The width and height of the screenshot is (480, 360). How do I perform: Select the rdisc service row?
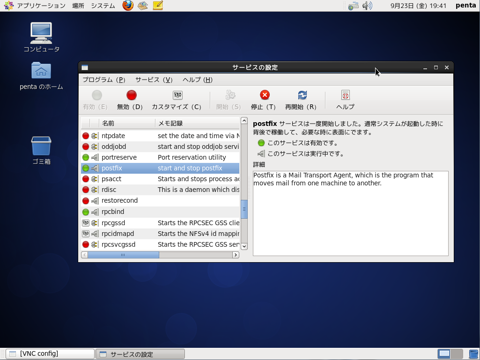click(160, 190)
